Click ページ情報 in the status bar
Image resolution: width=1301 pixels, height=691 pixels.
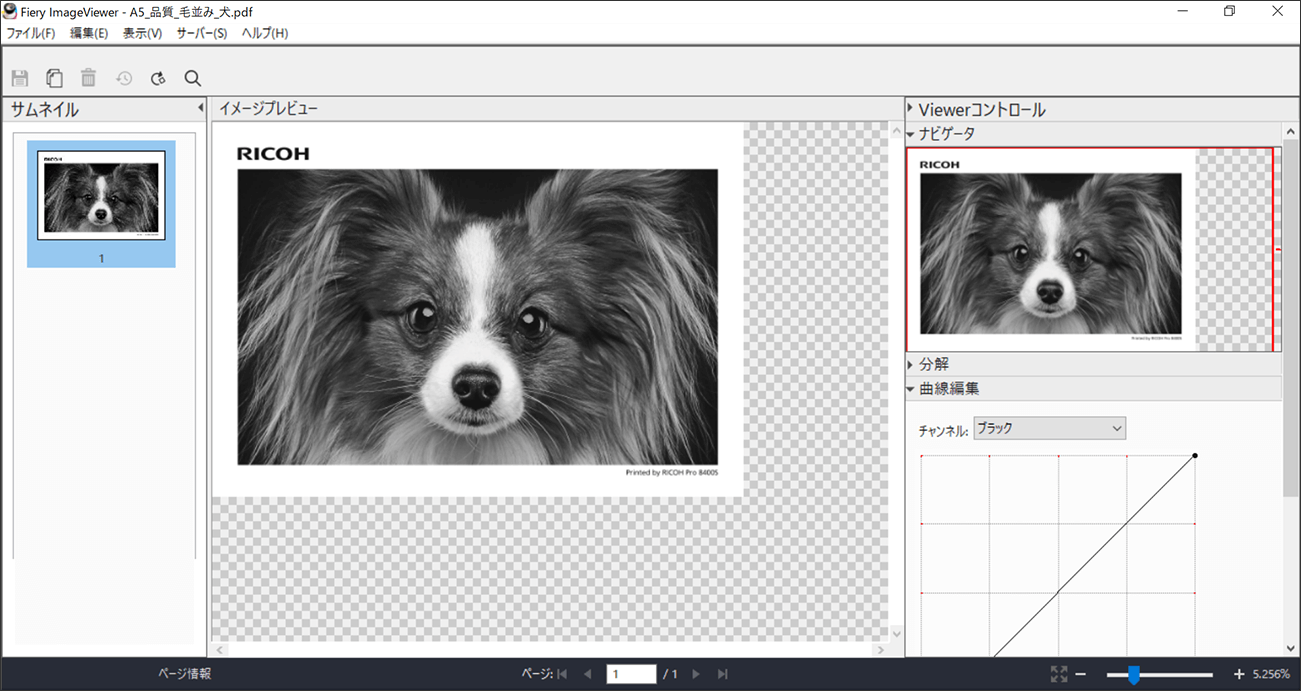[x=185, y=674]
